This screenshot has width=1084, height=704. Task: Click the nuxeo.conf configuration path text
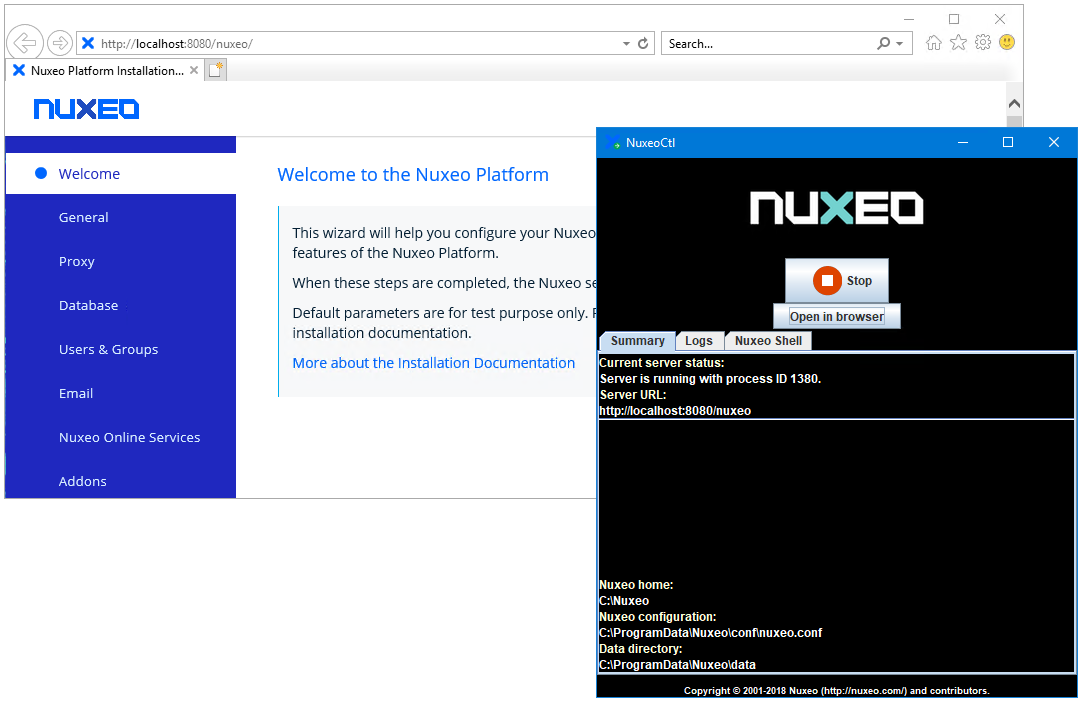[711, 633]
